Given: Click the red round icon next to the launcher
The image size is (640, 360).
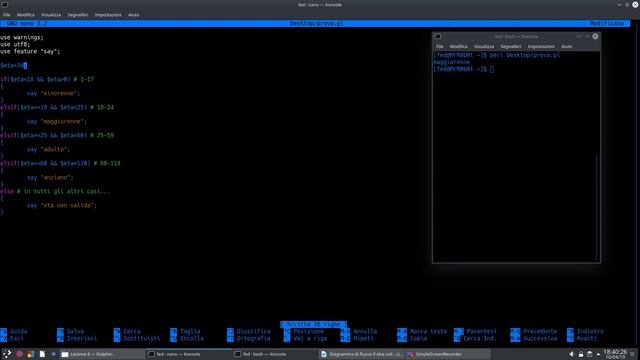Looking at the screenshot, I should 19,354.
